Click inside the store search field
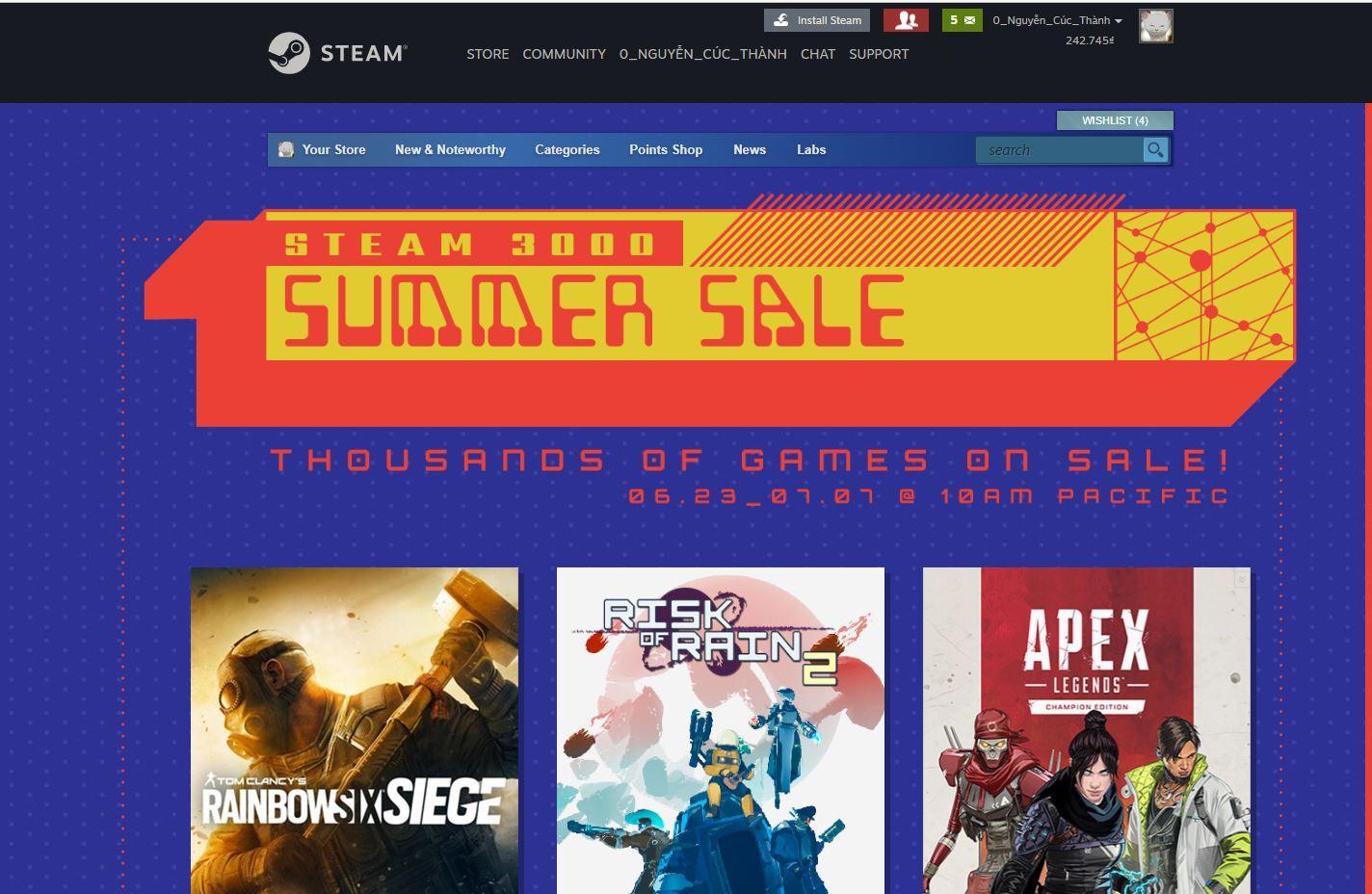 click(1059, 150)
